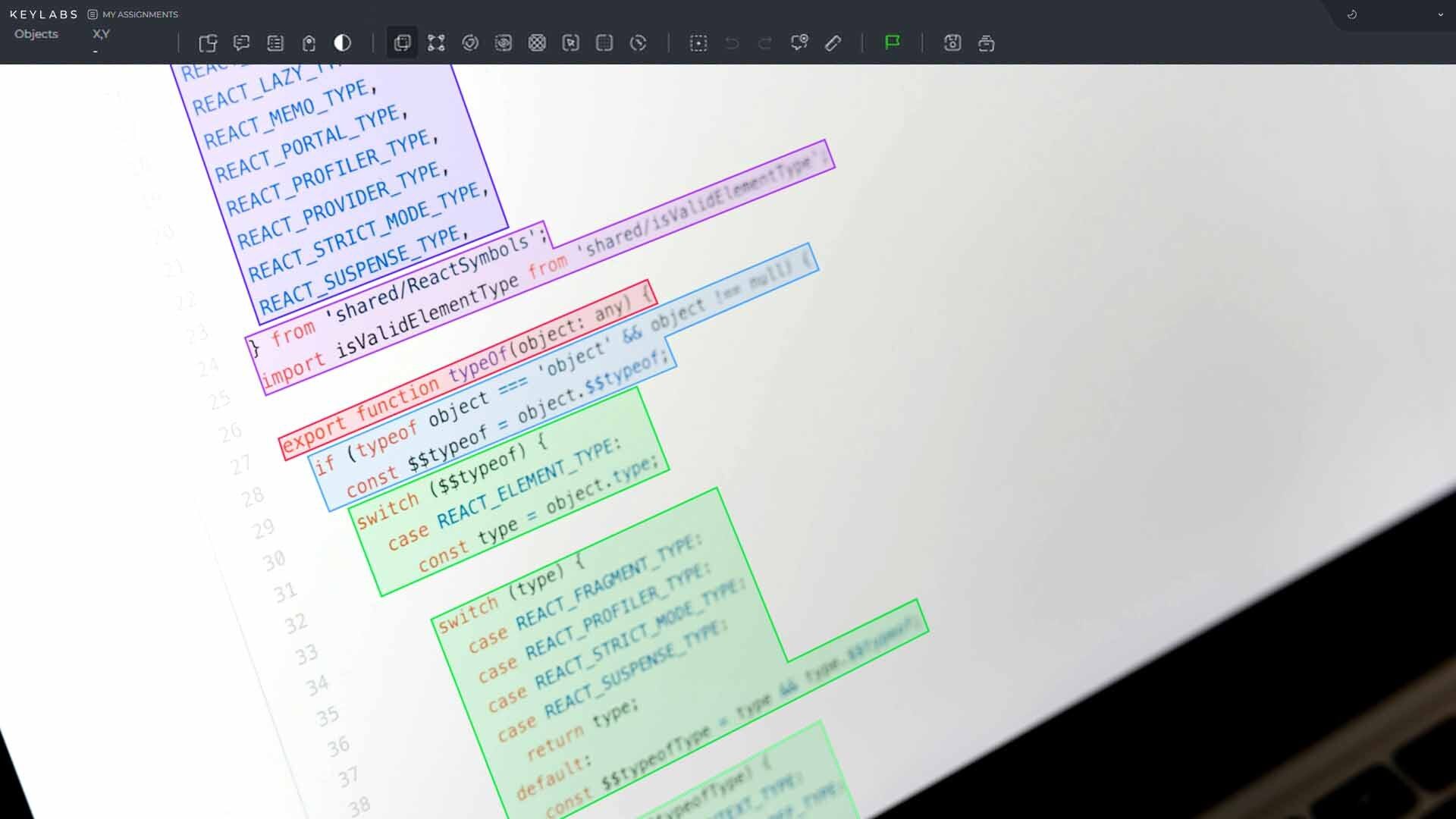1456x819 pixels.
Task: Click the redo arrow in the toolbar
Action: tap(764, 43)
